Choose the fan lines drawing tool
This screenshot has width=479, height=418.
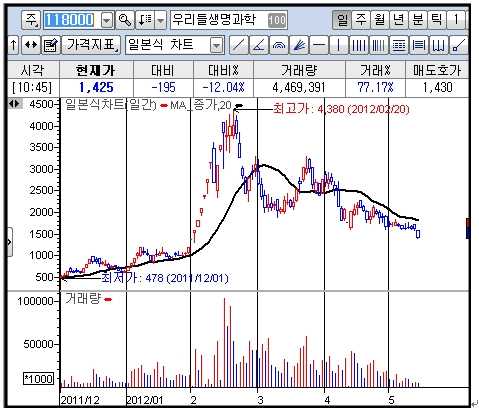click(299, 45)
